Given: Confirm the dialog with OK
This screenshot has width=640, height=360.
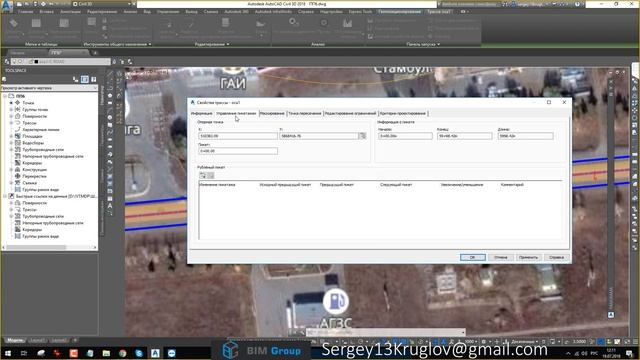Looking at the screenshot, I should pos(472,257).
